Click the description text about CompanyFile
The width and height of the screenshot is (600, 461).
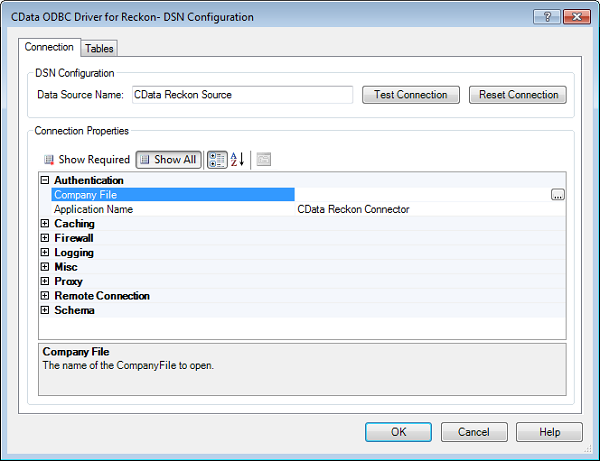click(128, 365)
